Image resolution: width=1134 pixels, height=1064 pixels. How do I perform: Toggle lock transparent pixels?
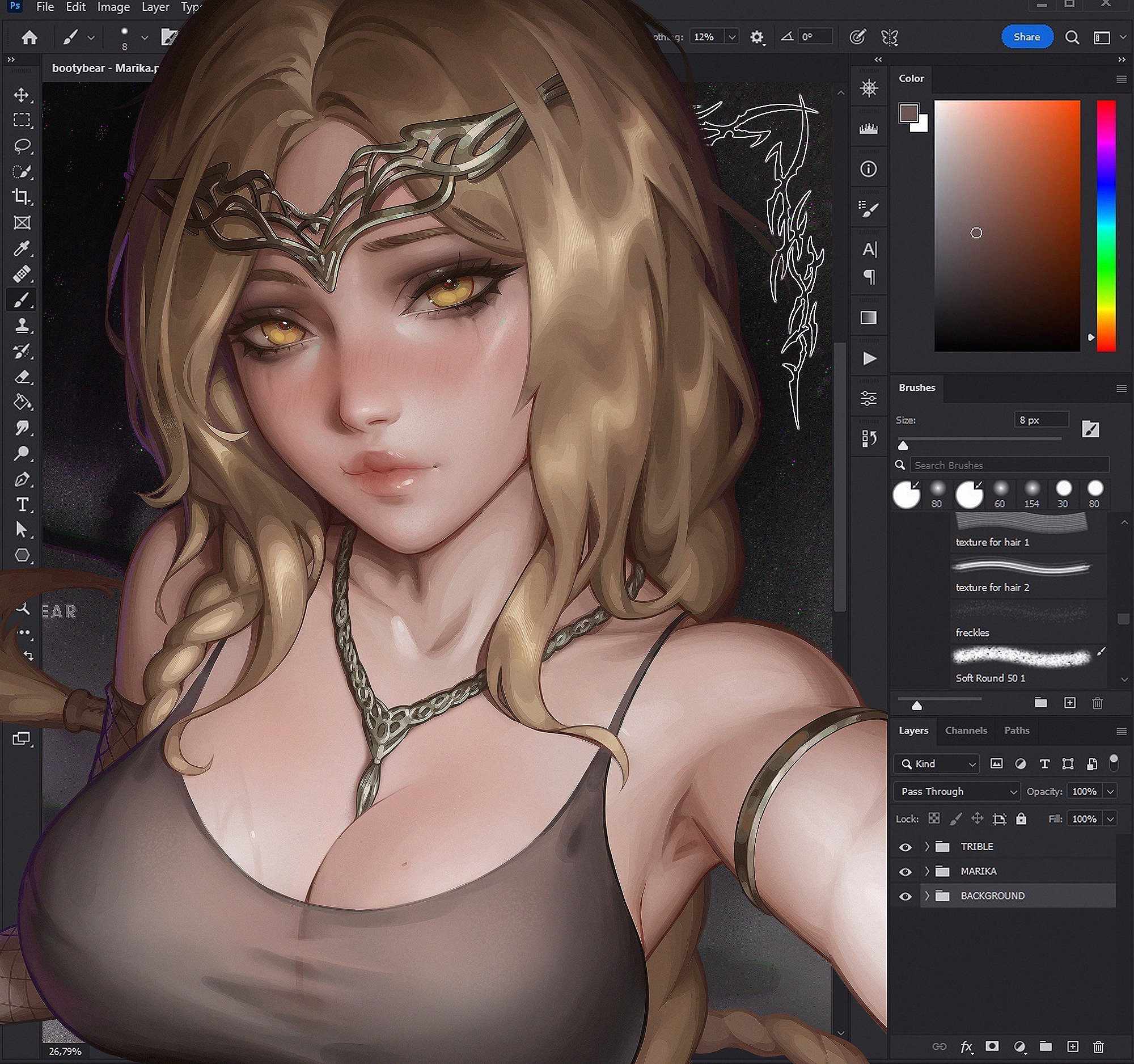click(x=934, y=818)
